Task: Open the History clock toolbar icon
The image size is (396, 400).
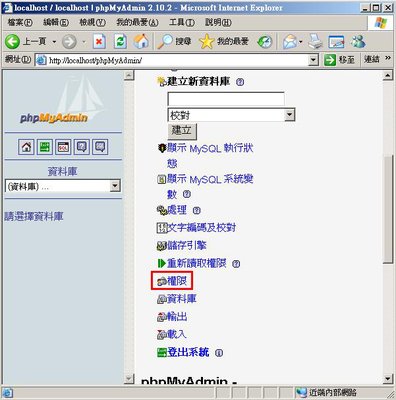Action: pyautogui.click(x=265, y=42)
